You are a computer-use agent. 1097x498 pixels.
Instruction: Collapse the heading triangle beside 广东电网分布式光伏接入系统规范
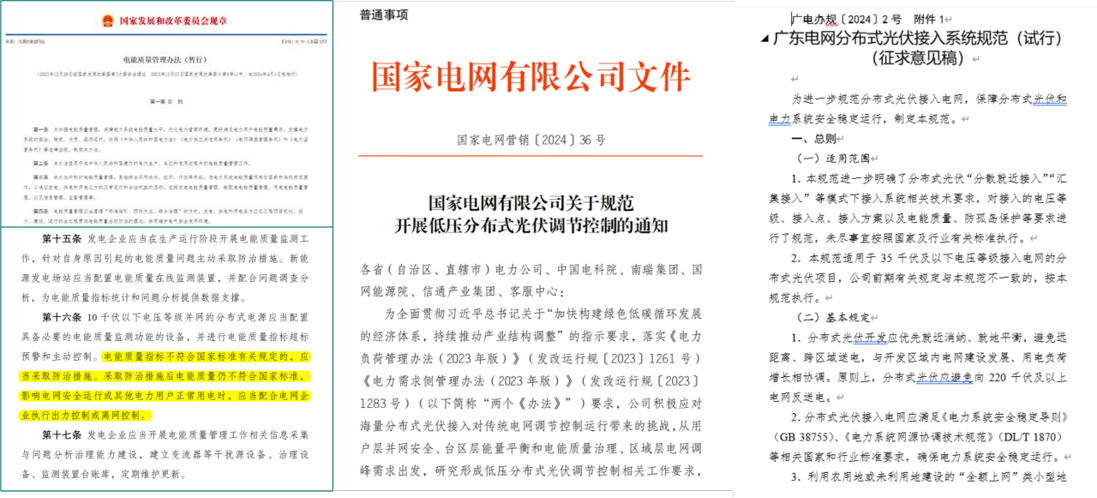[x=764, y=39]
